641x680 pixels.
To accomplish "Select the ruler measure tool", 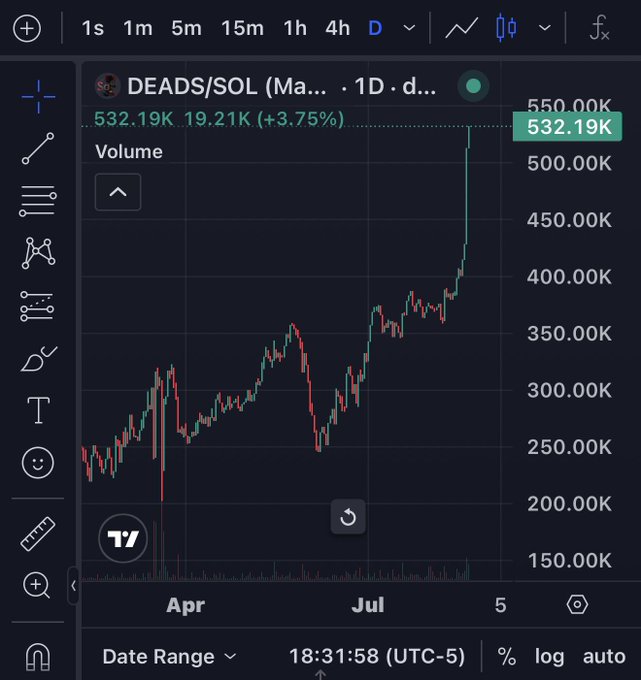I will (x=38, y=534).
